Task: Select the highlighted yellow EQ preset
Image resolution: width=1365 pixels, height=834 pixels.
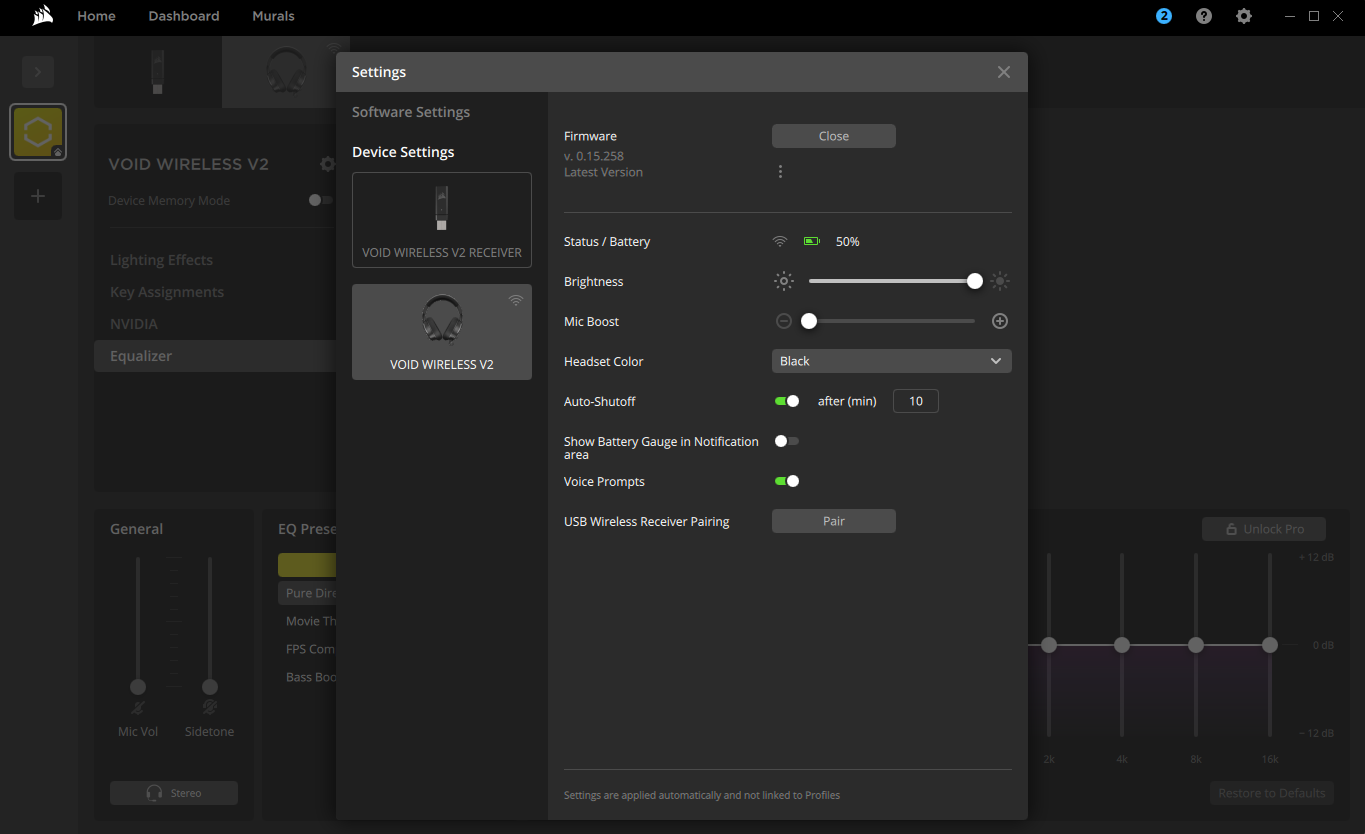Action: tap(307, 565)
